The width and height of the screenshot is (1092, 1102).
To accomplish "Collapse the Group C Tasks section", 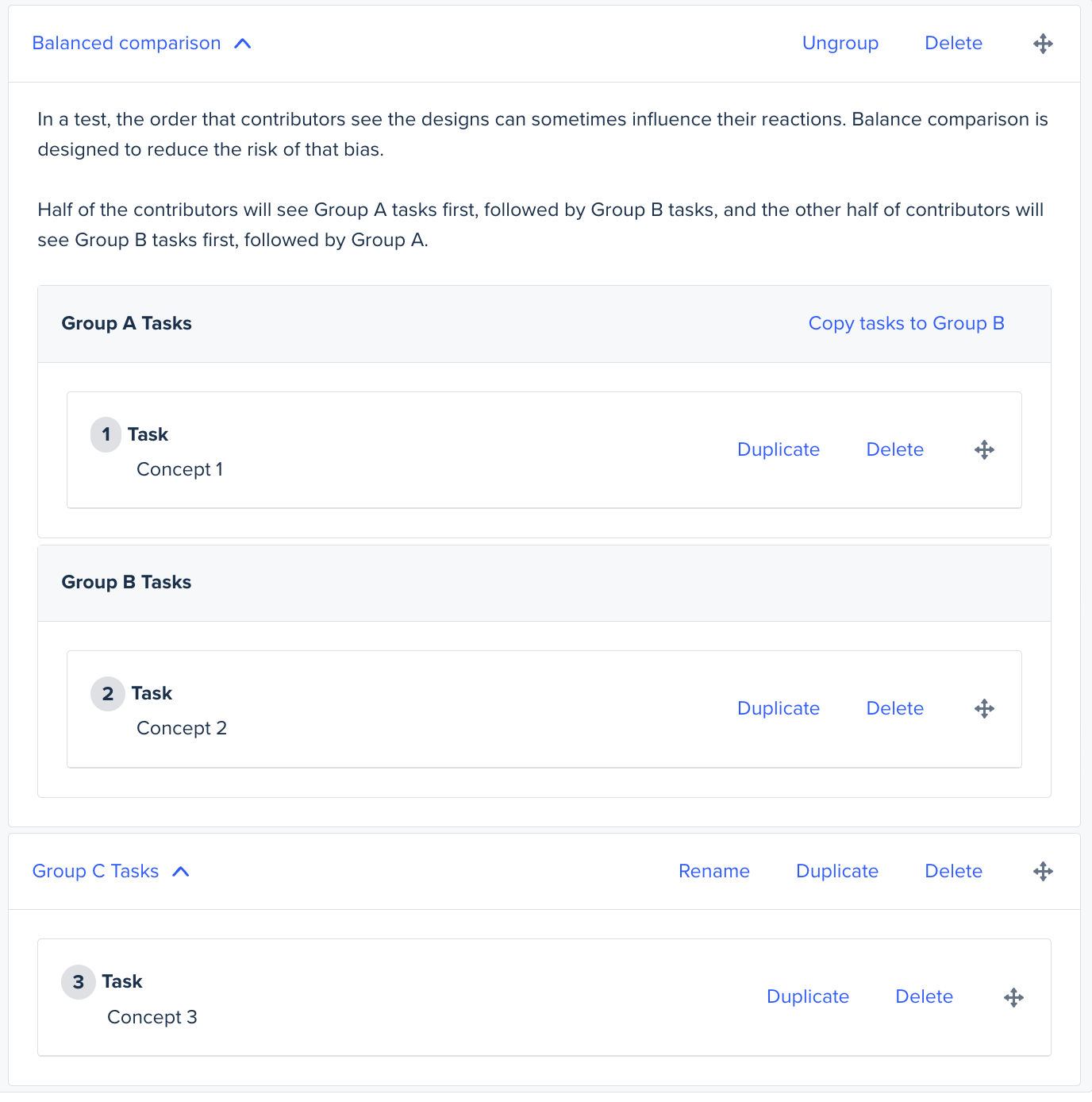I will pos(182,871).
